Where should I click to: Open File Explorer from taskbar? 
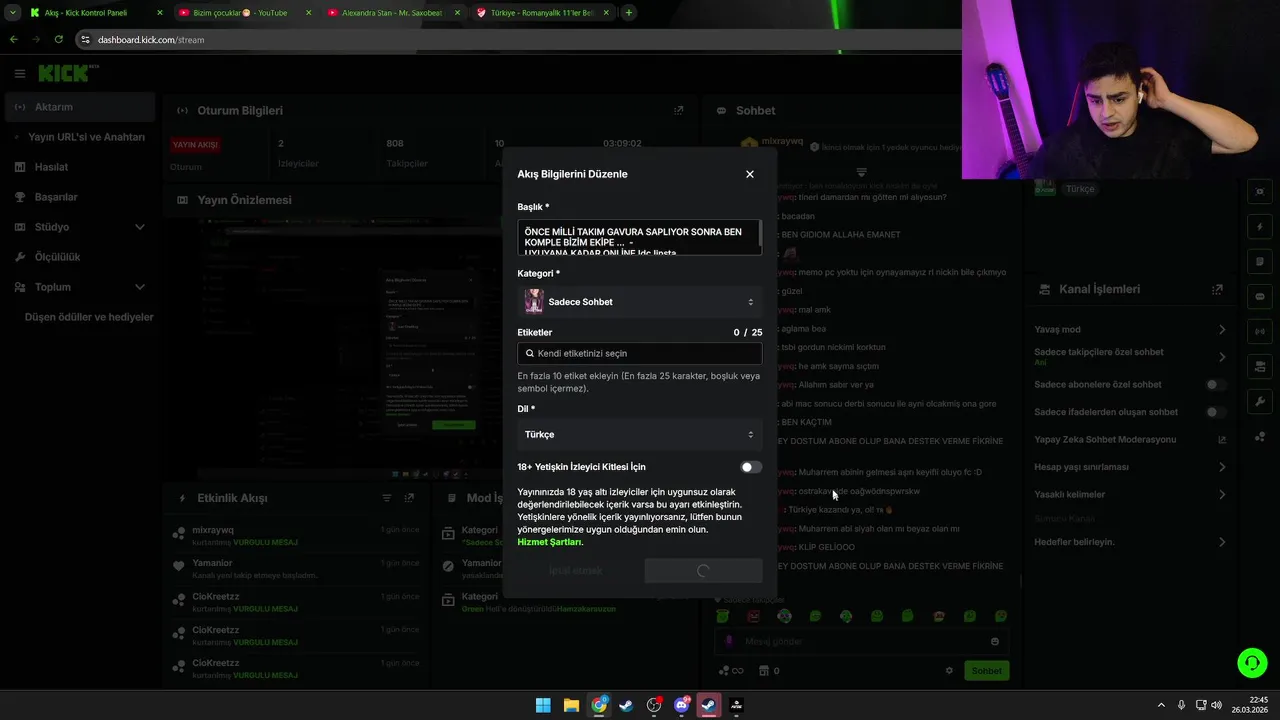point(571,705)
